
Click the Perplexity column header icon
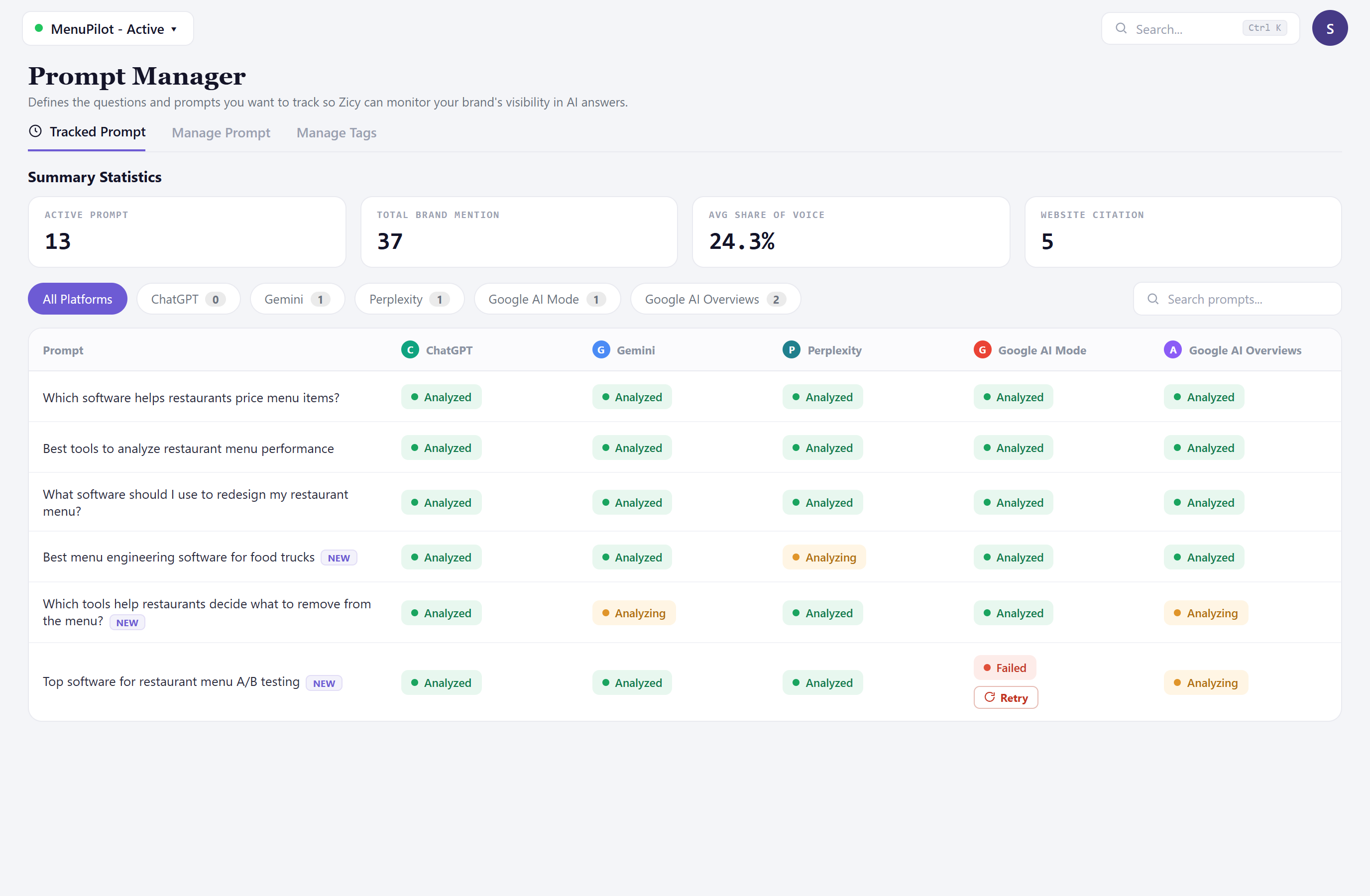tap(792, 350)
